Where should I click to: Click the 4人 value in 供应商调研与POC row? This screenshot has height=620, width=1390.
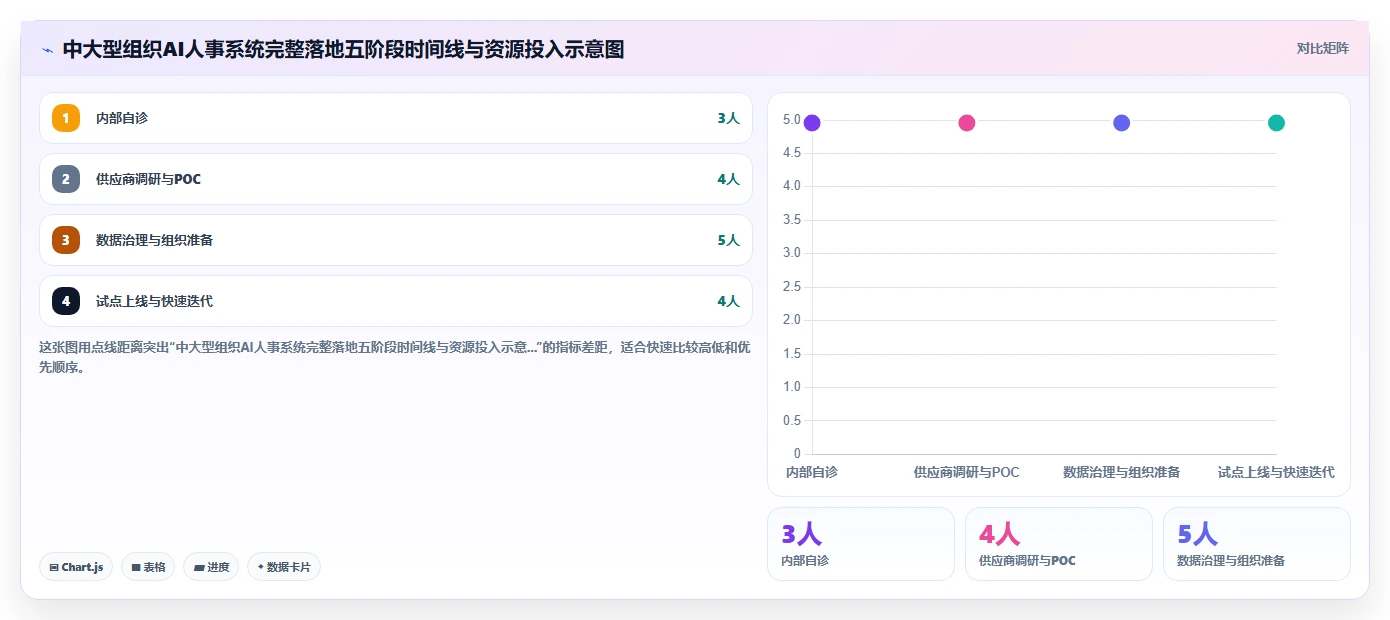click(728, 179)
